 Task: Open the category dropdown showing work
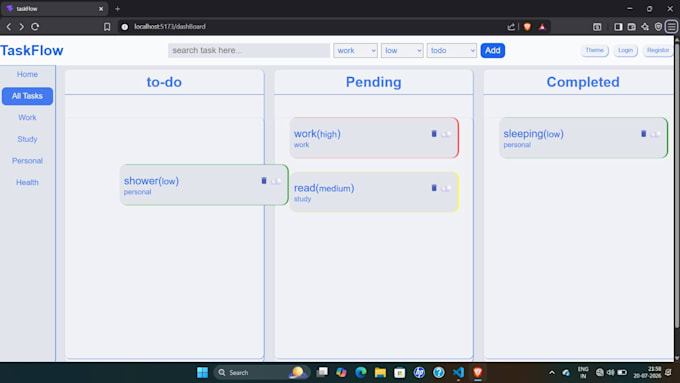pos(355,50)
